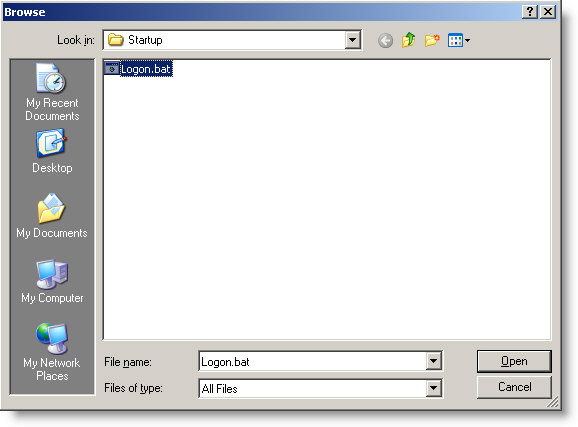Expand Files of type dropdown arrow

434,388
